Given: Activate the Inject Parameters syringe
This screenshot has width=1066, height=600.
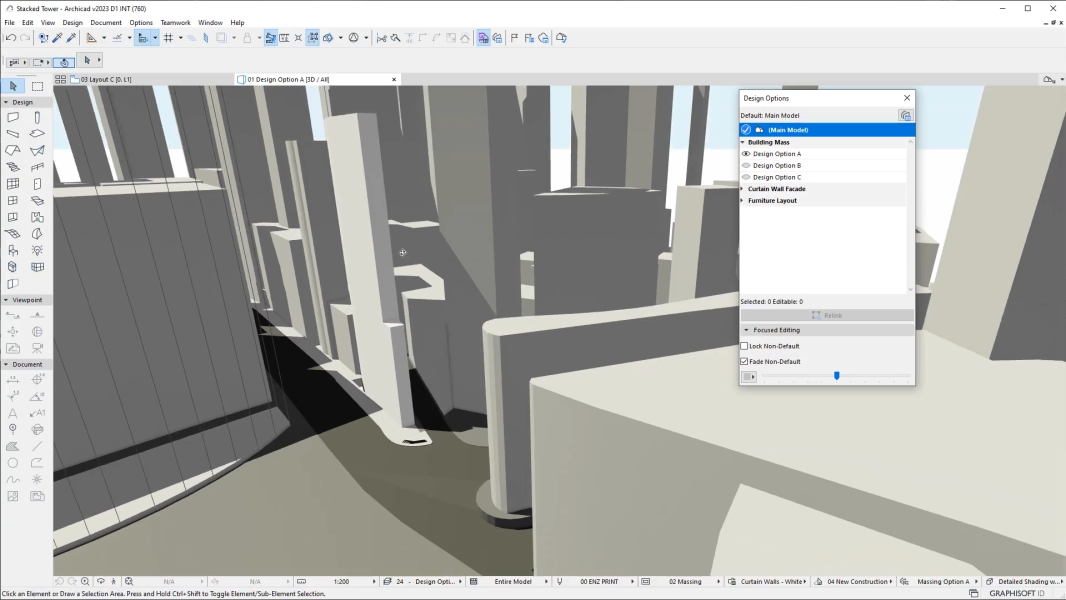Looking at the screenshot, I should 71,38.
